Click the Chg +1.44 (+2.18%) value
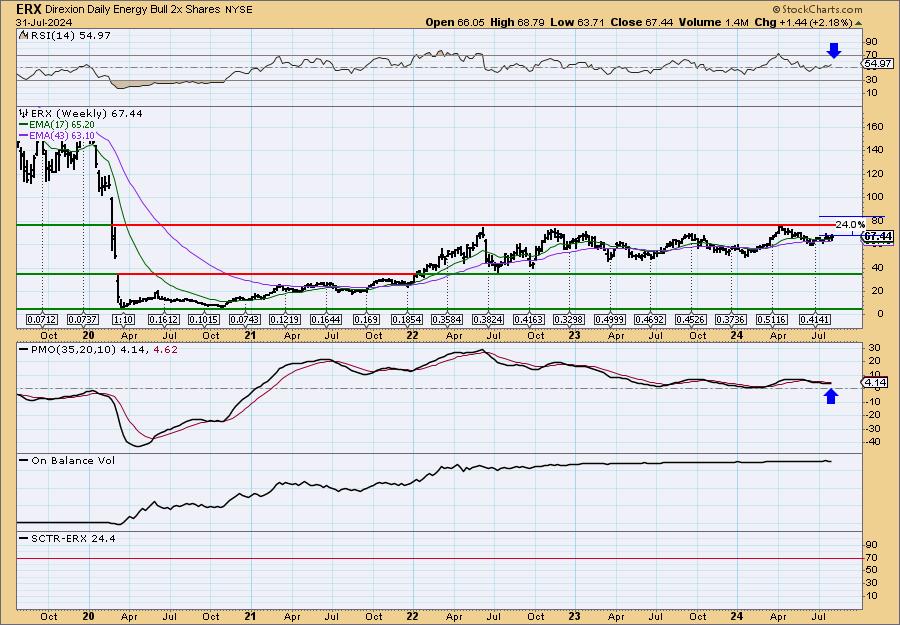 (804, 22)
